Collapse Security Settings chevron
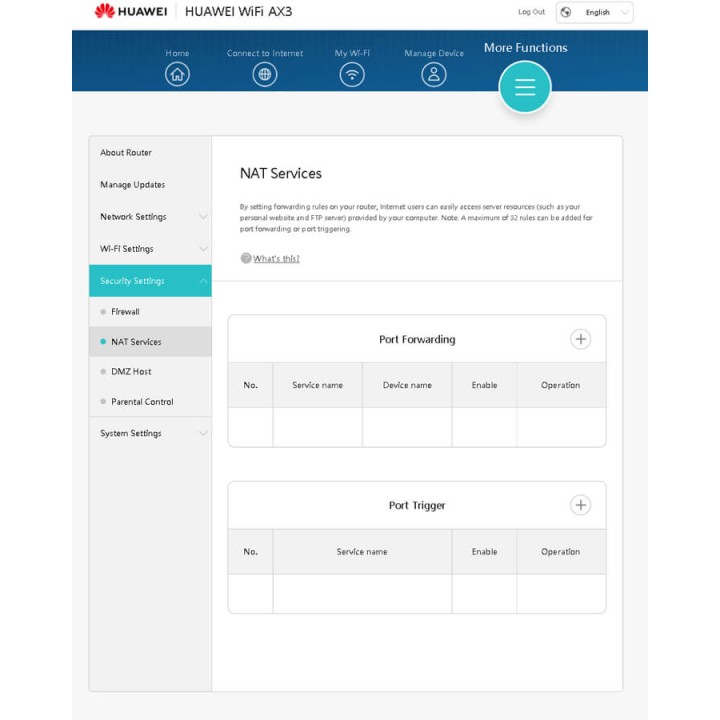Viewport: 720px width, 720px height. (x=203, y=281)
